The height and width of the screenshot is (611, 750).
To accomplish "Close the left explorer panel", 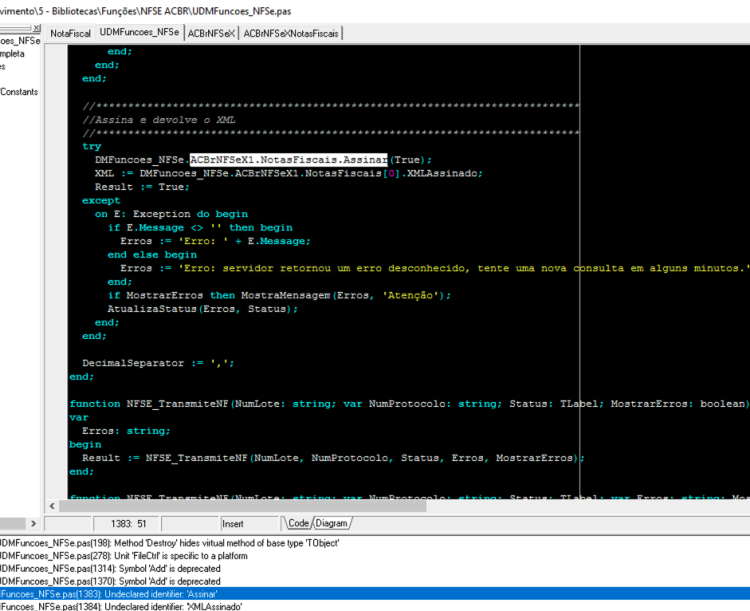I will coord(37,28).
